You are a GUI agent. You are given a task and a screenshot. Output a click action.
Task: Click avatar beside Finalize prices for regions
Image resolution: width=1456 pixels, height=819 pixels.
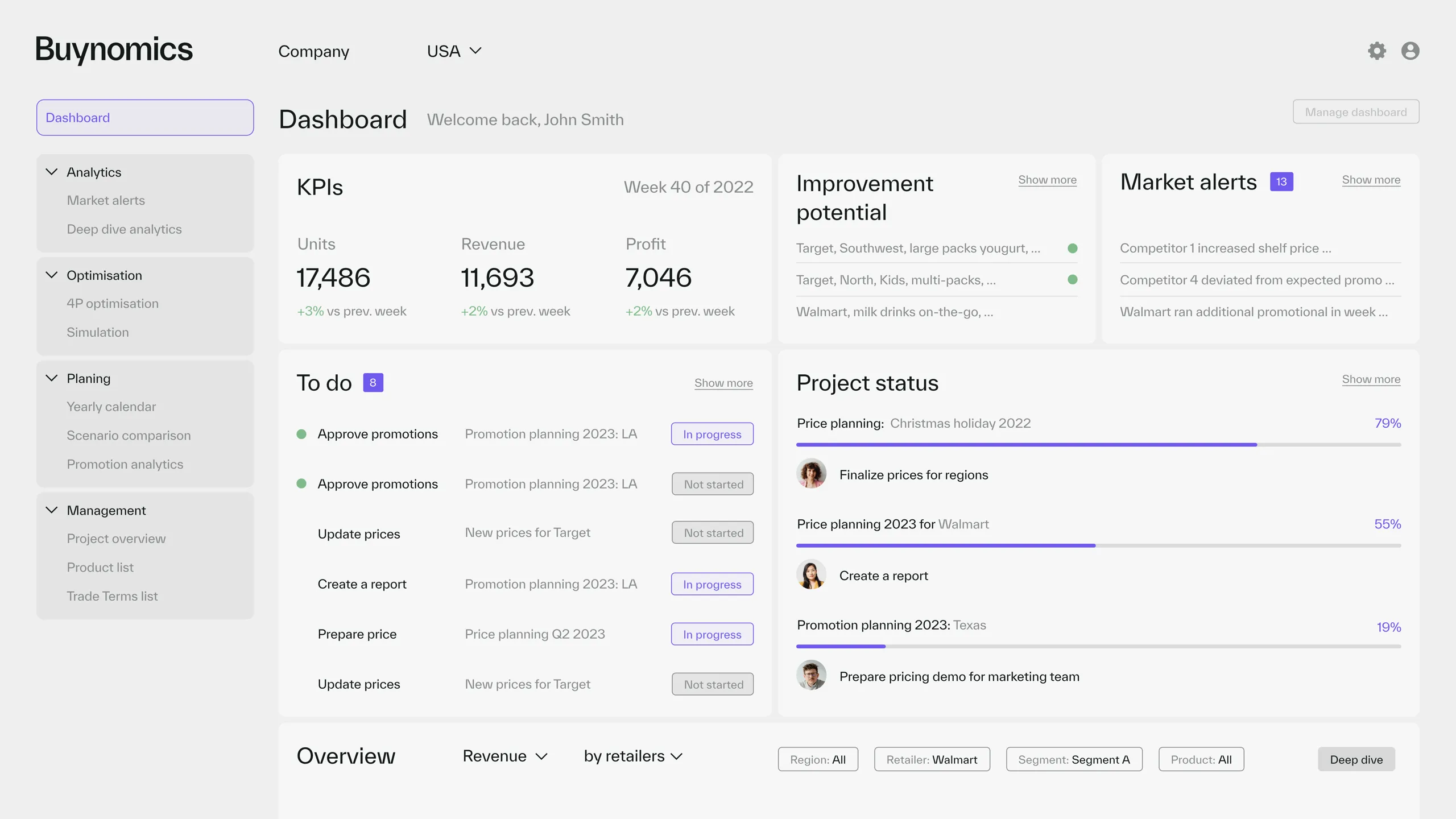[x=811, y=474]
